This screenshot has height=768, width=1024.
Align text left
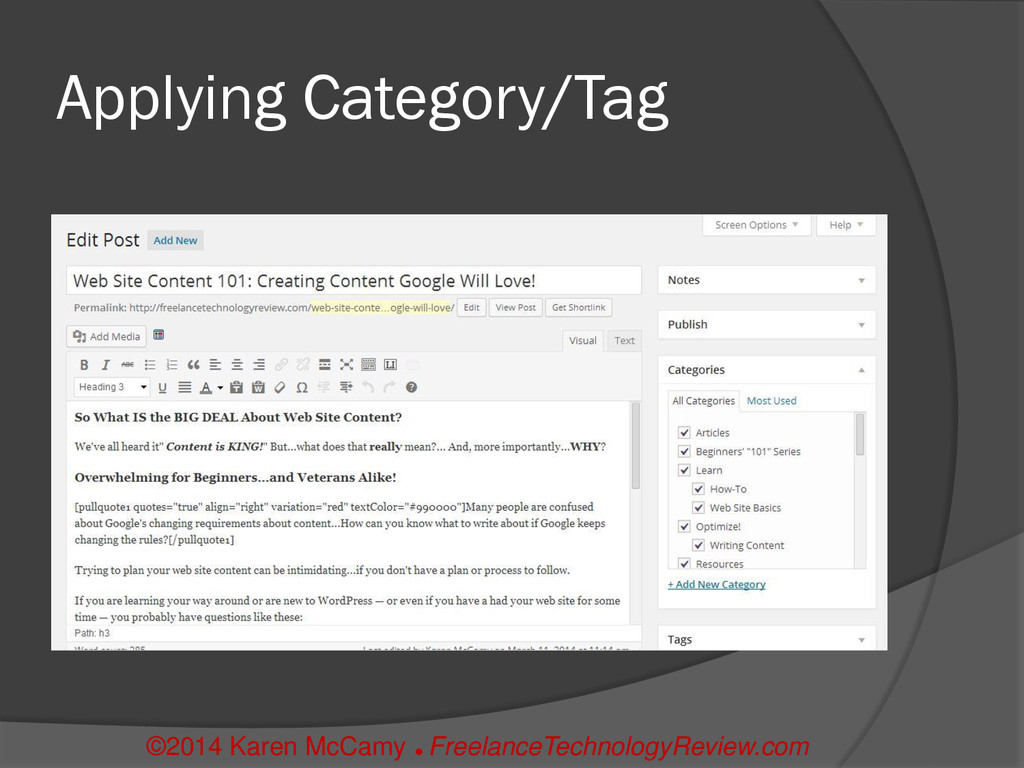pos(215,364)
